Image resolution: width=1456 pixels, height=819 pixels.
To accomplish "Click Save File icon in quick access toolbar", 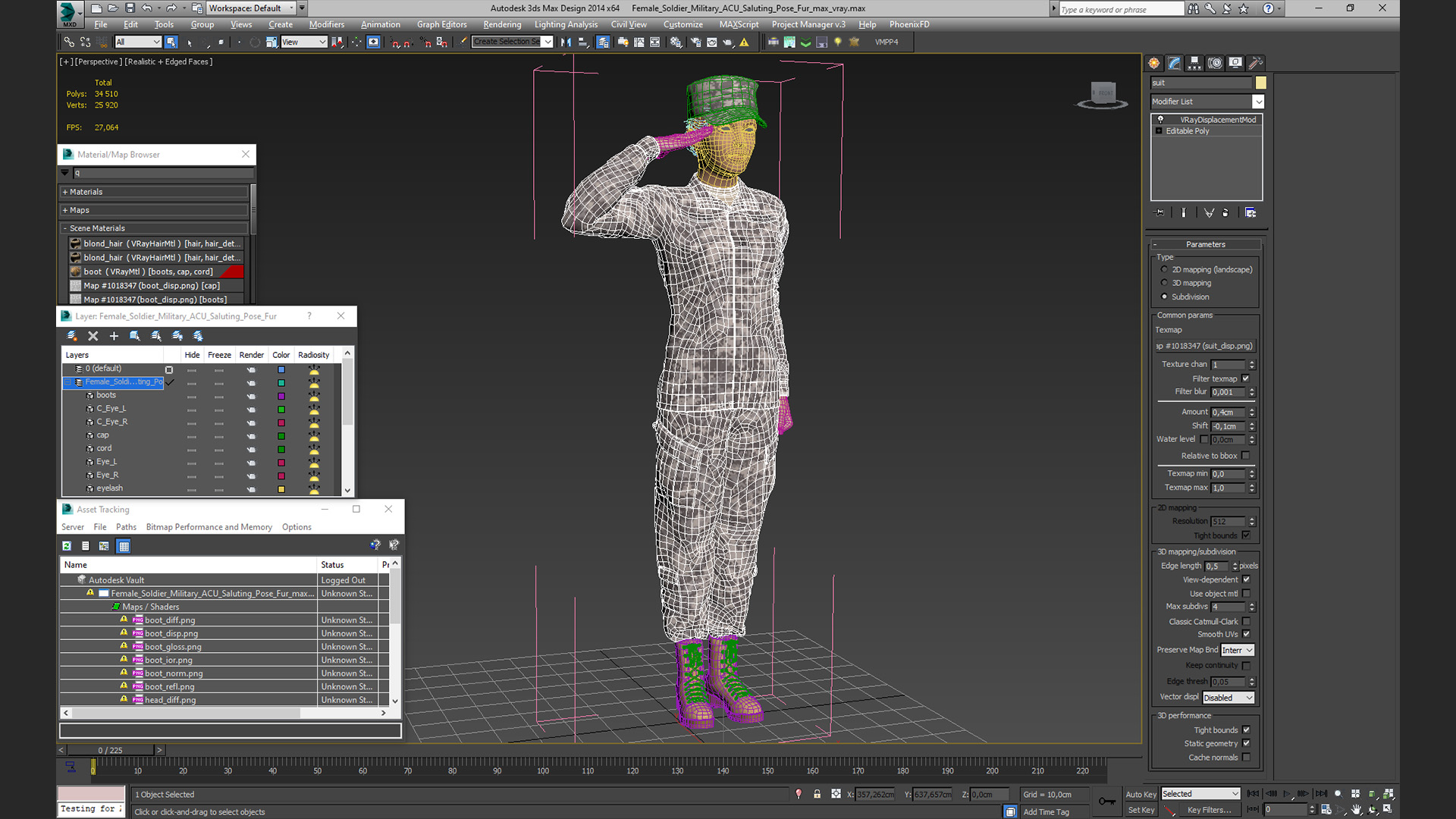I will (x=130, y=8).
